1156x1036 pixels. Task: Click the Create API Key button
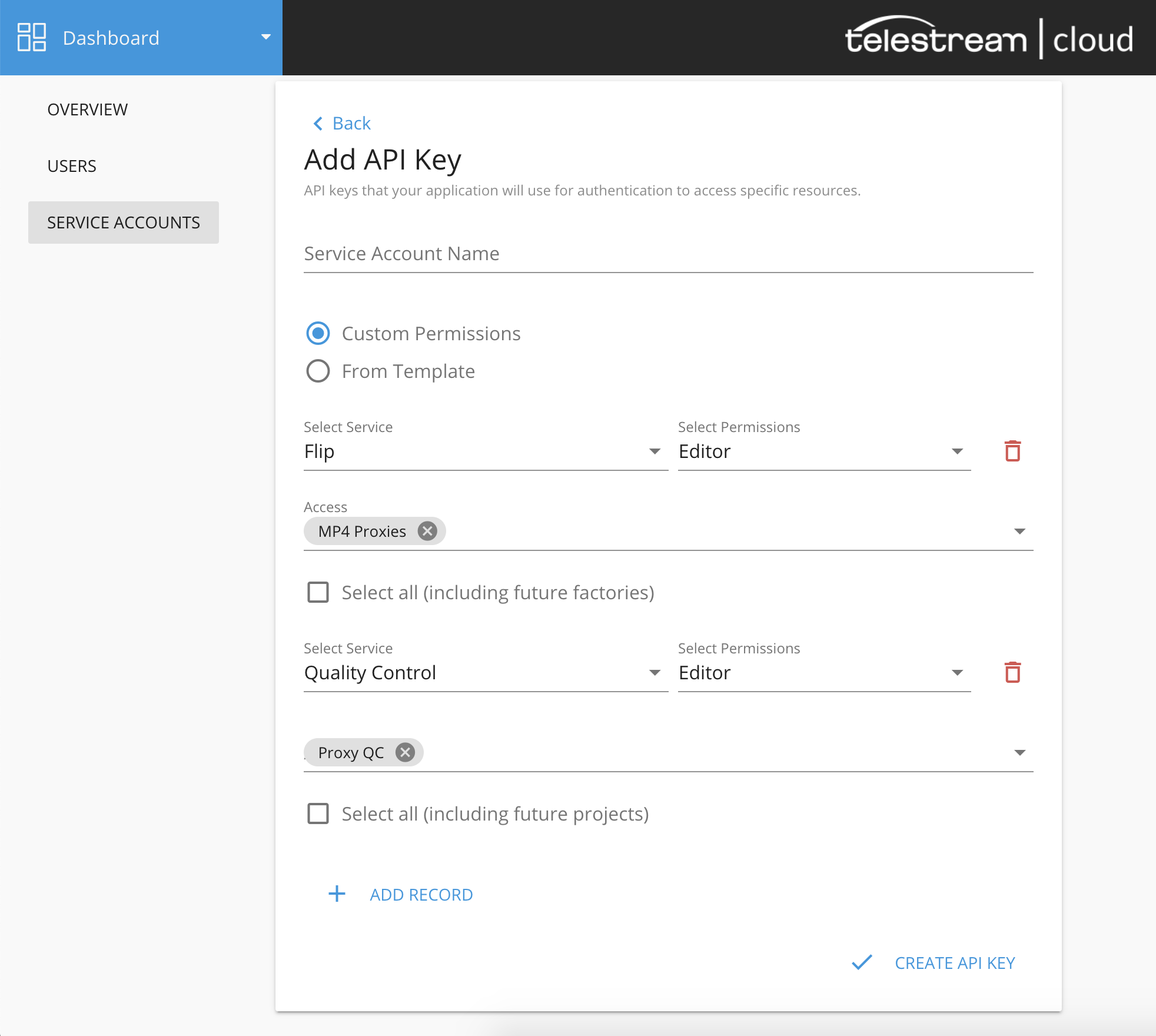coord(954,962)
